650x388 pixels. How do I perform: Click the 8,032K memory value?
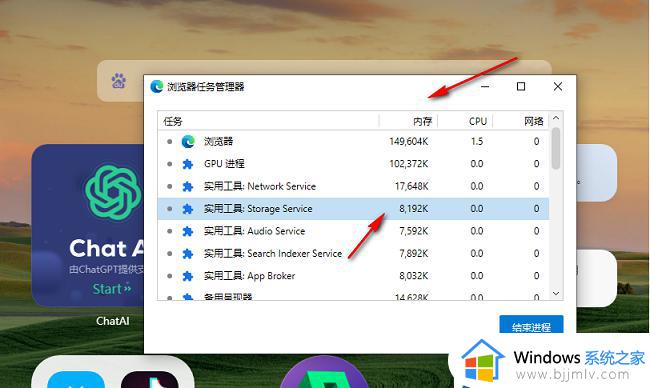[413, 276]
